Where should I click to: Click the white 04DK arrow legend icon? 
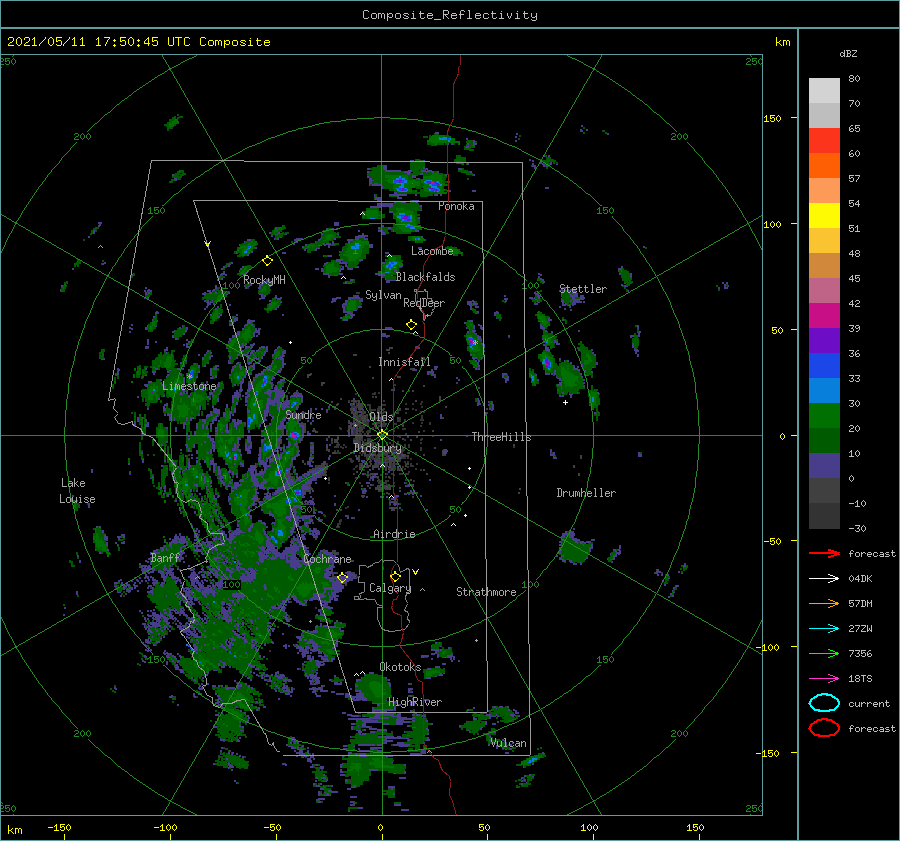pyautogui.click(x=824, y=578)
